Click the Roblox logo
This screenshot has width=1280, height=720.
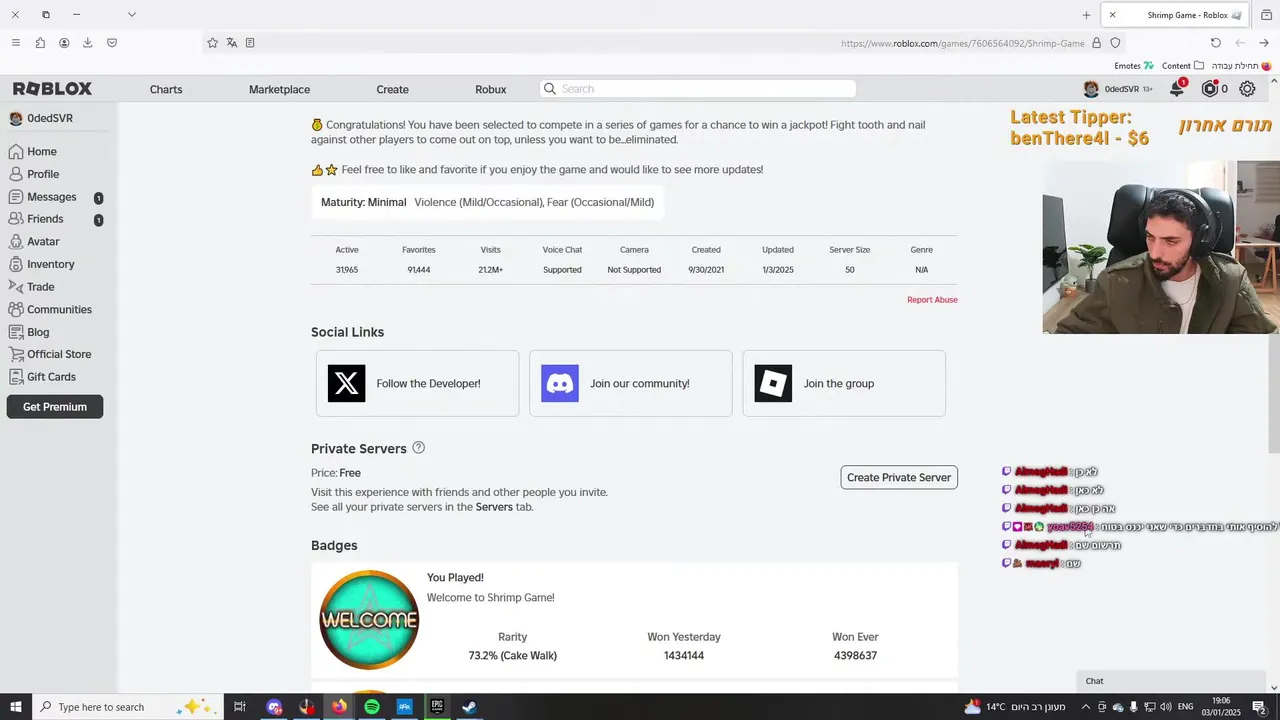pyautogui.click(x=52, y=89)
